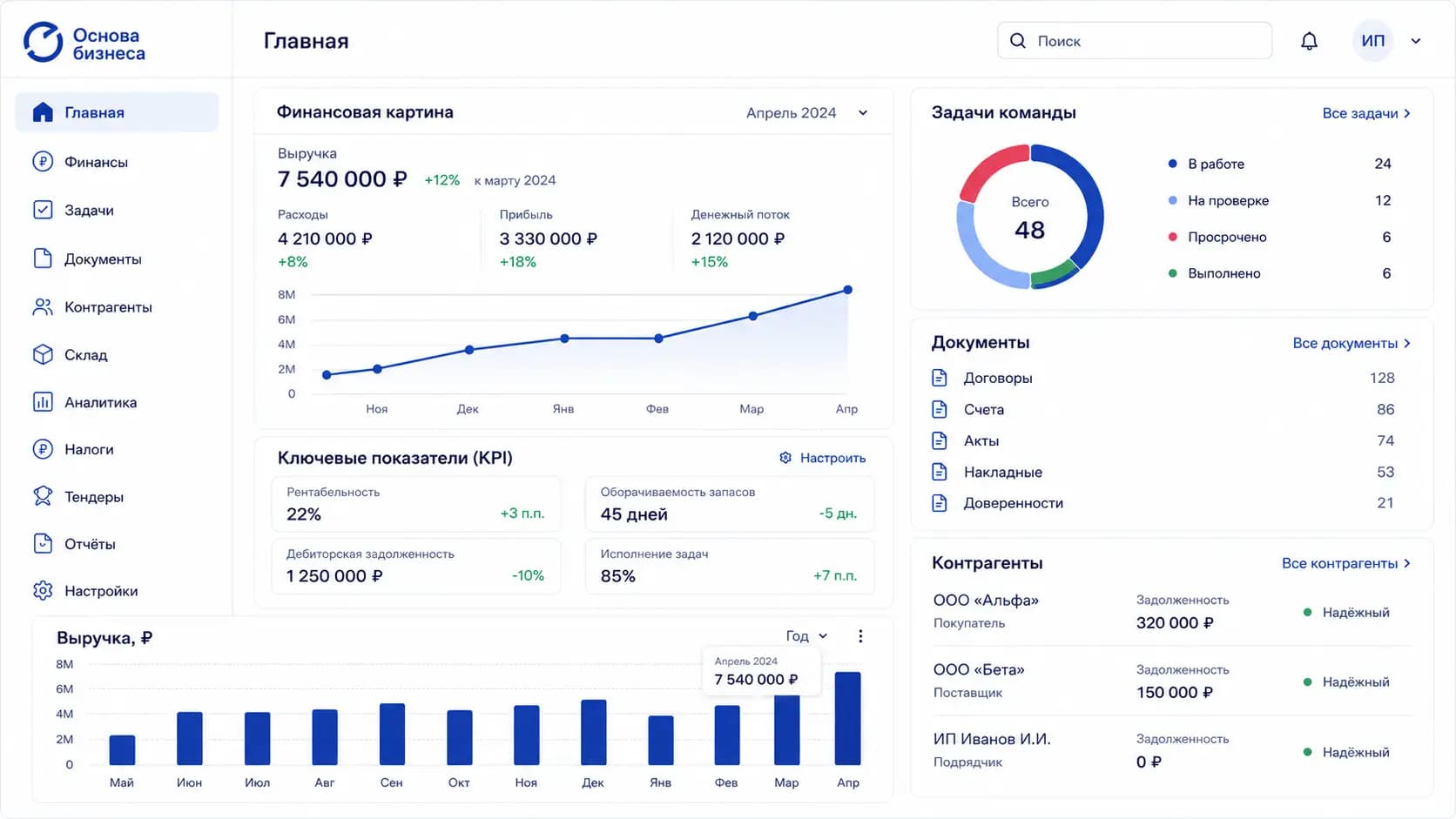Click the Контрагенты people icon
Screen dimensions: 1456x819
pos(43,306)
